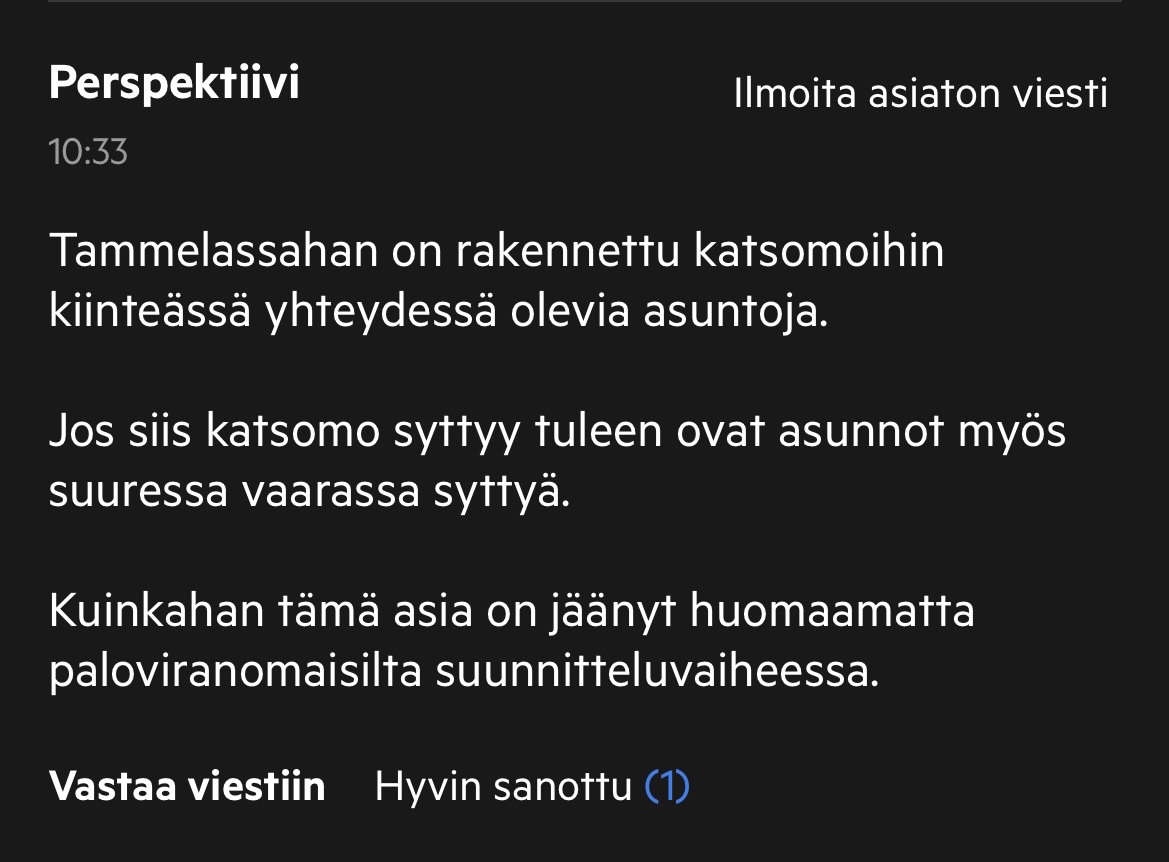Click the 10:33 comment timestamp
The width and height of the screenshot is (1169, 862).
tap(88, 152)
